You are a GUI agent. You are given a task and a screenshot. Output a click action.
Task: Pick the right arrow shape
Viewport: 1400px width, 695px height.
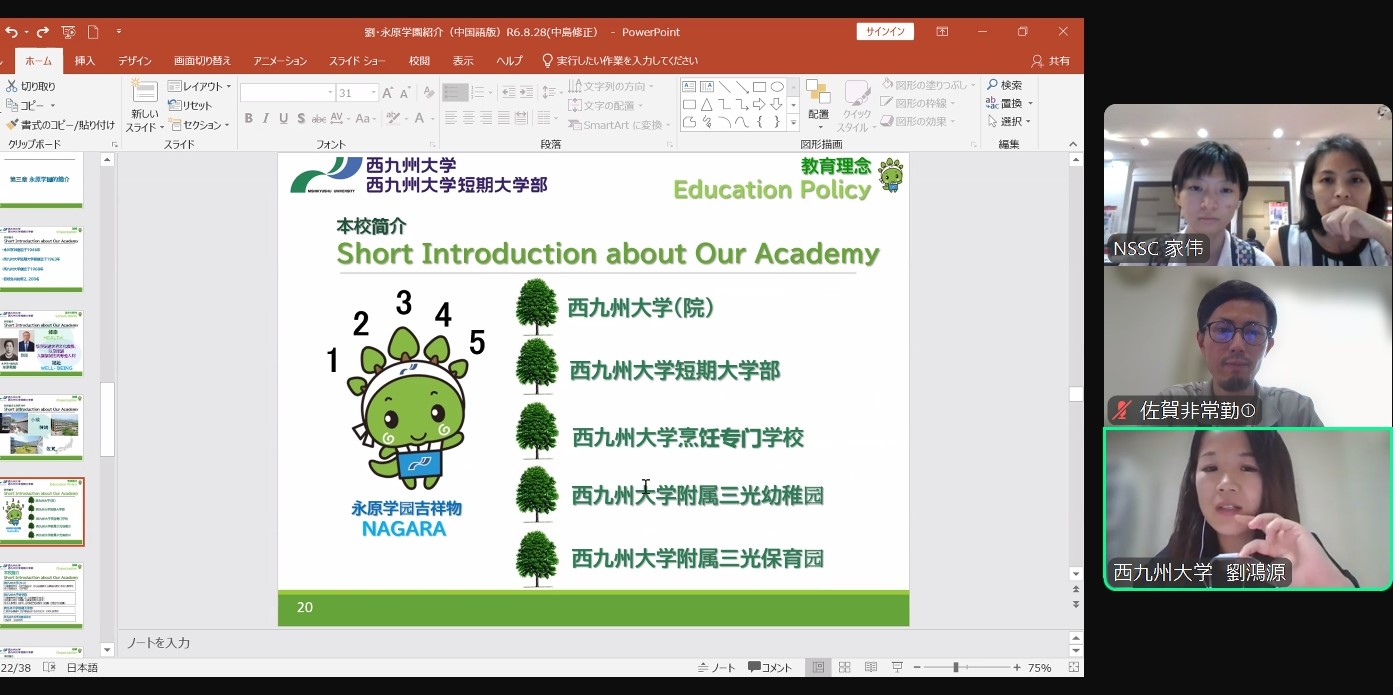tap(760, 104)
